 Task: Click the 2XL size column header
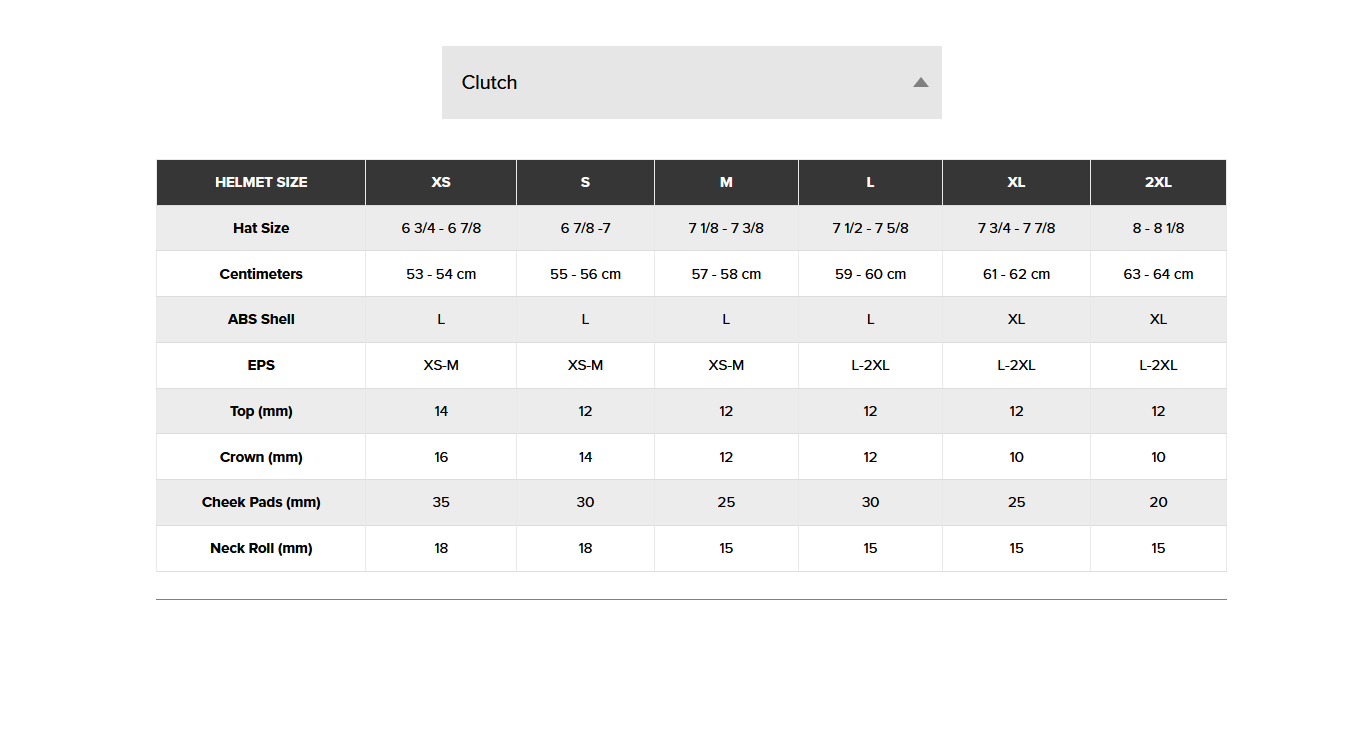1158,182
